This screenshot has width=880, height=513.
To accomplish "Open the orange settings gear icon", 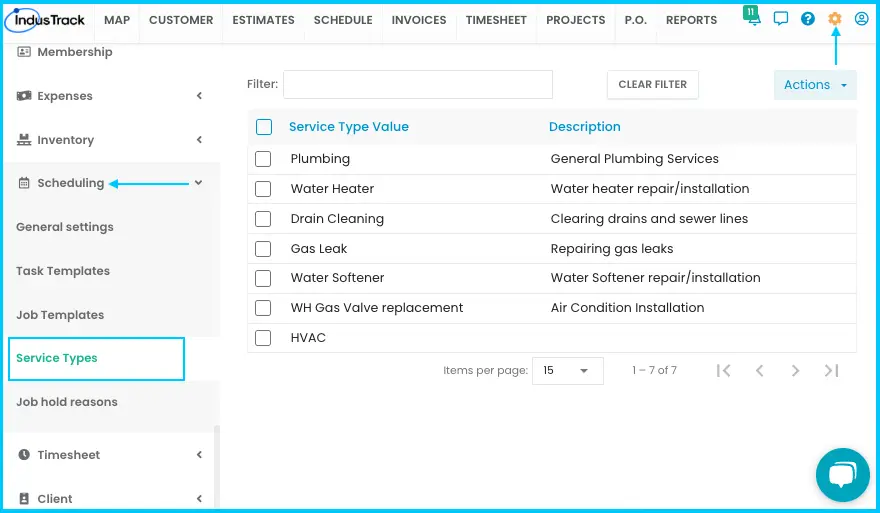I will 835,19.
